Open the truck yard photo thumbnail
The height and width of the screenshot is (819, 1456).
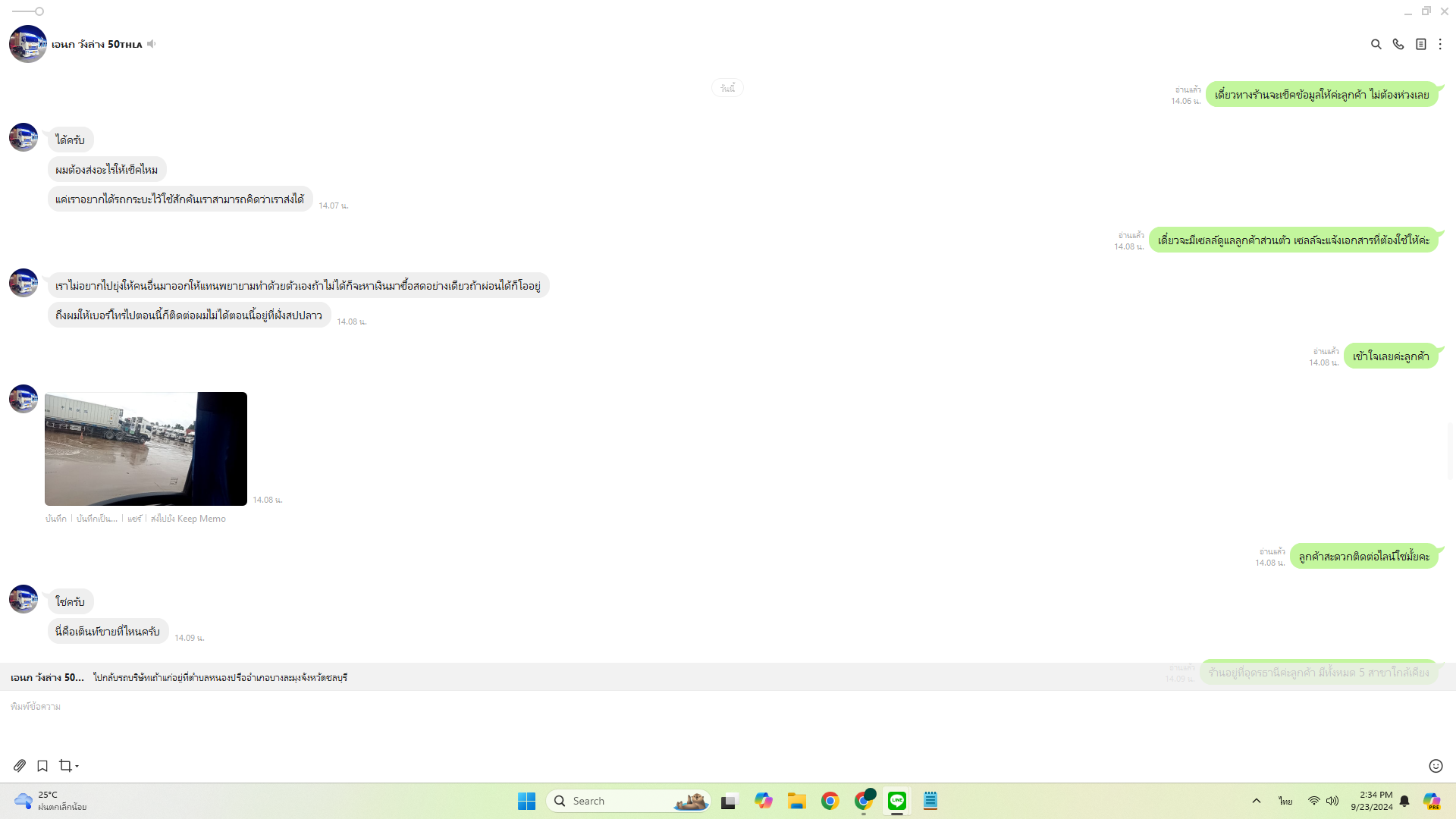coord(146,449)
